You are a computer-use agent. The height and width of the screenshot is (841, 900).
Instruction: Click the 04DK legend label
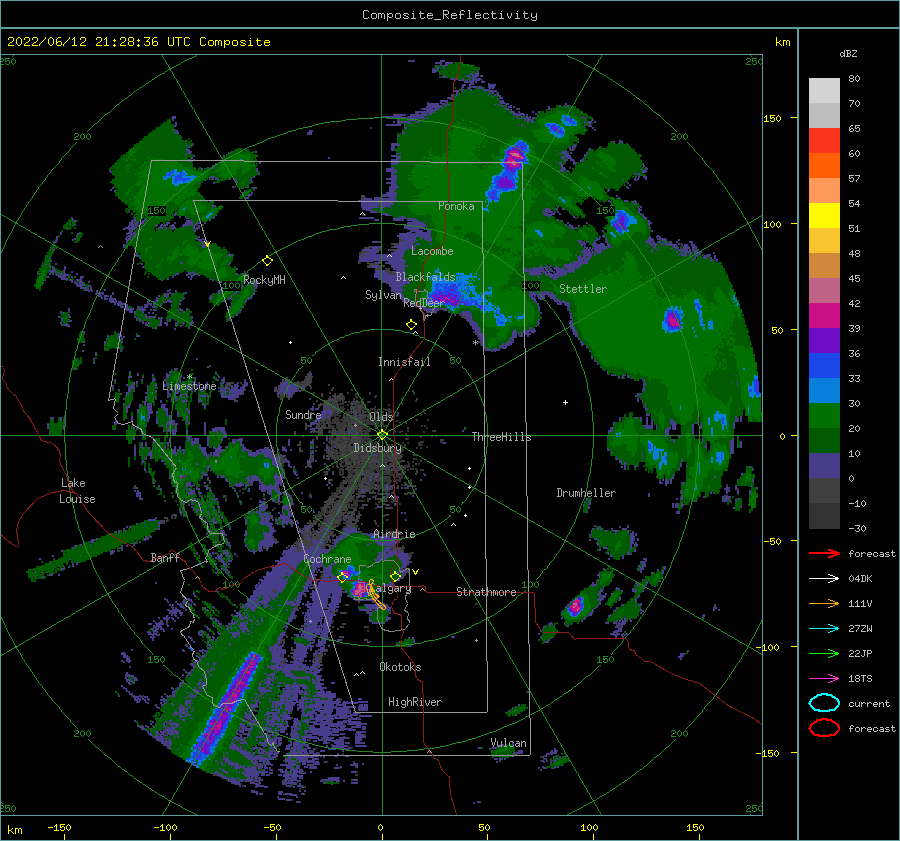click(x=860, y=579)
